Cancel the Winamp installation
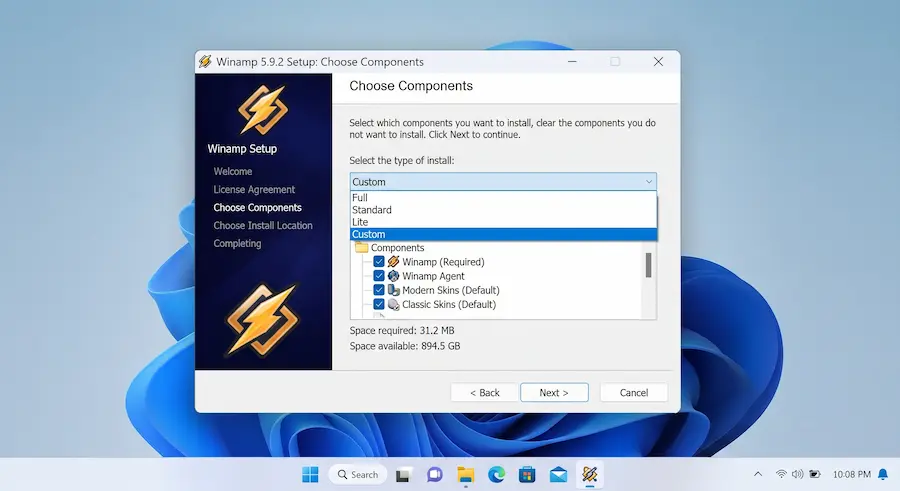 [634, 392]
